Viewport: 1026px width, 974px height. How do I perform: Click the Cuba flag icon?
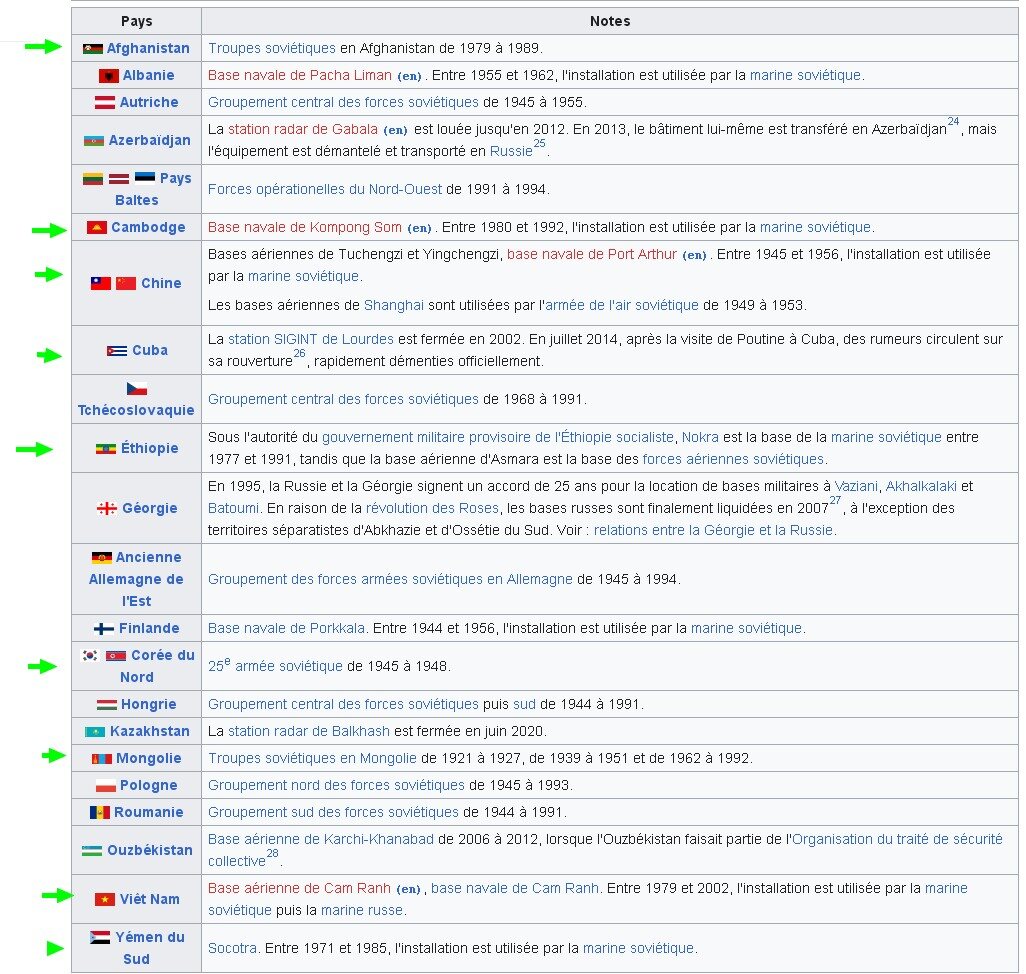(117, 351)
